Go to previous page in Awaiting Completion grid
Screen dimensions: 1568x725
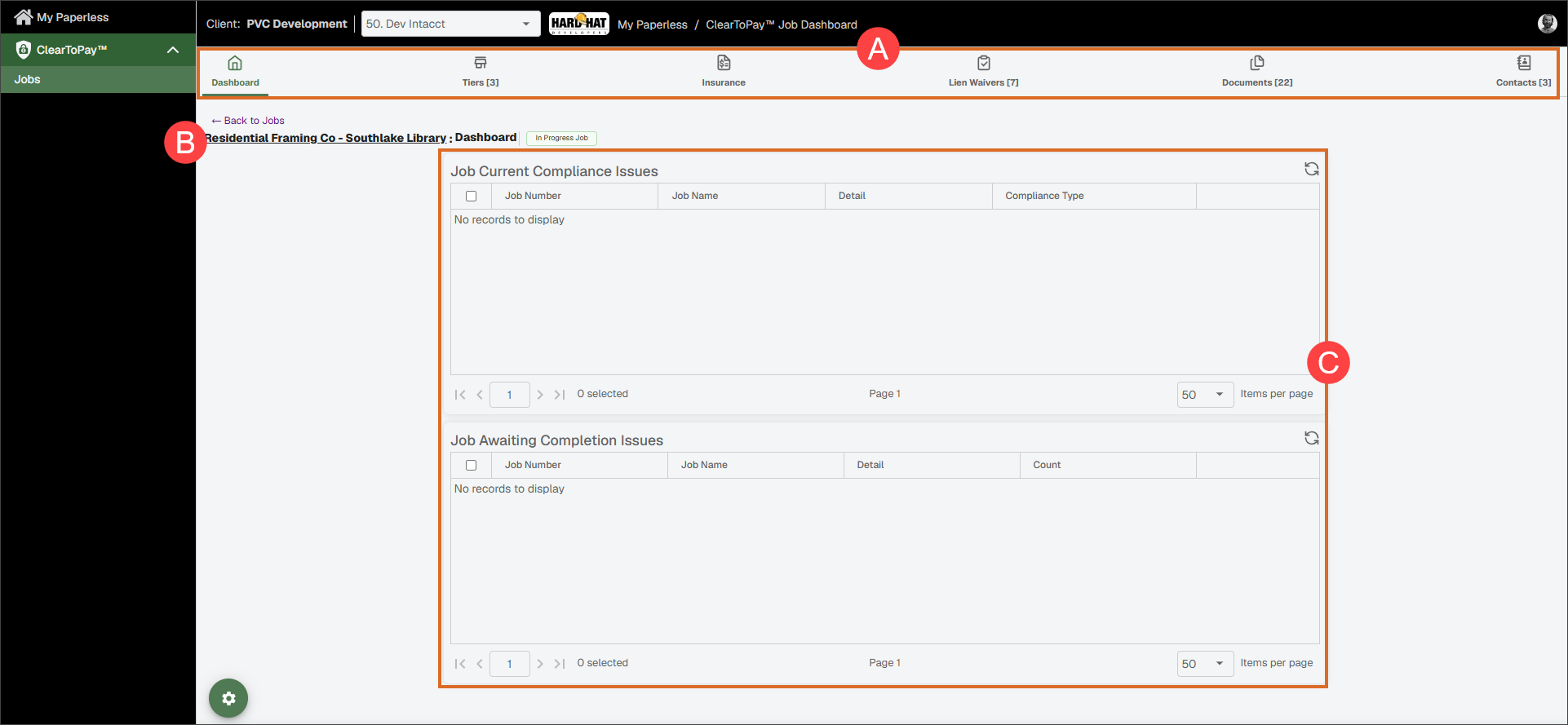click(x=480, y=664)
